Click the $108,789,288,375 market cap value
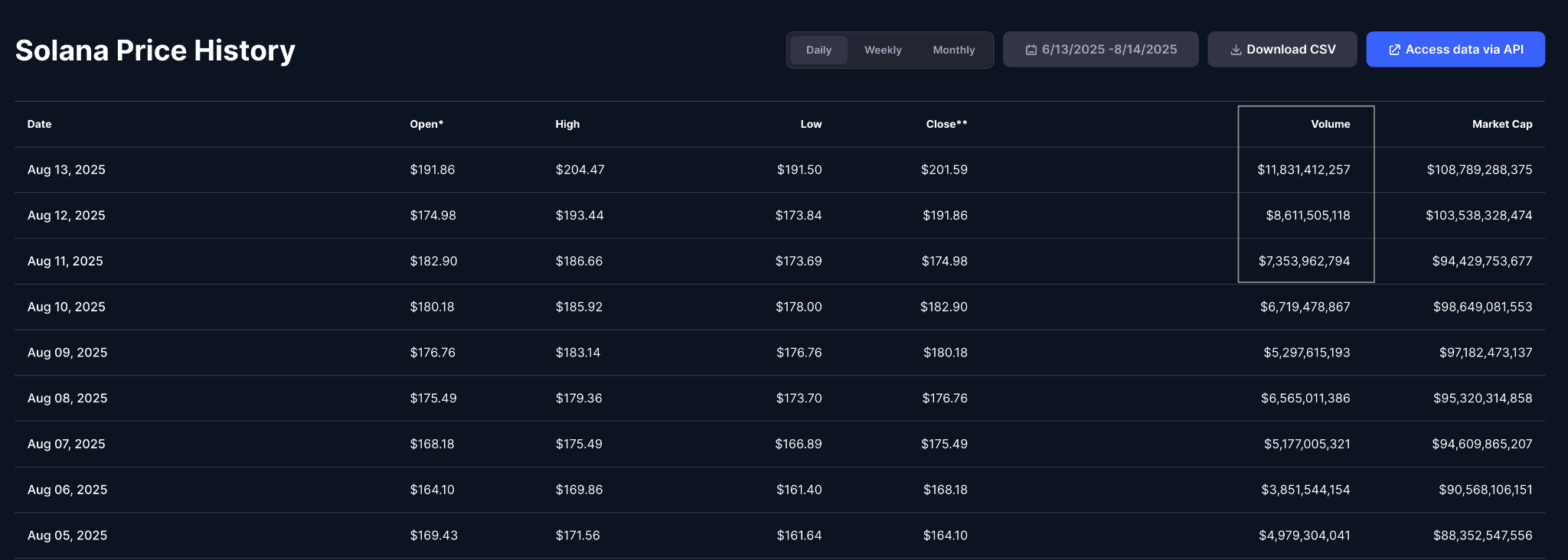 click(x=1480, y=170)
